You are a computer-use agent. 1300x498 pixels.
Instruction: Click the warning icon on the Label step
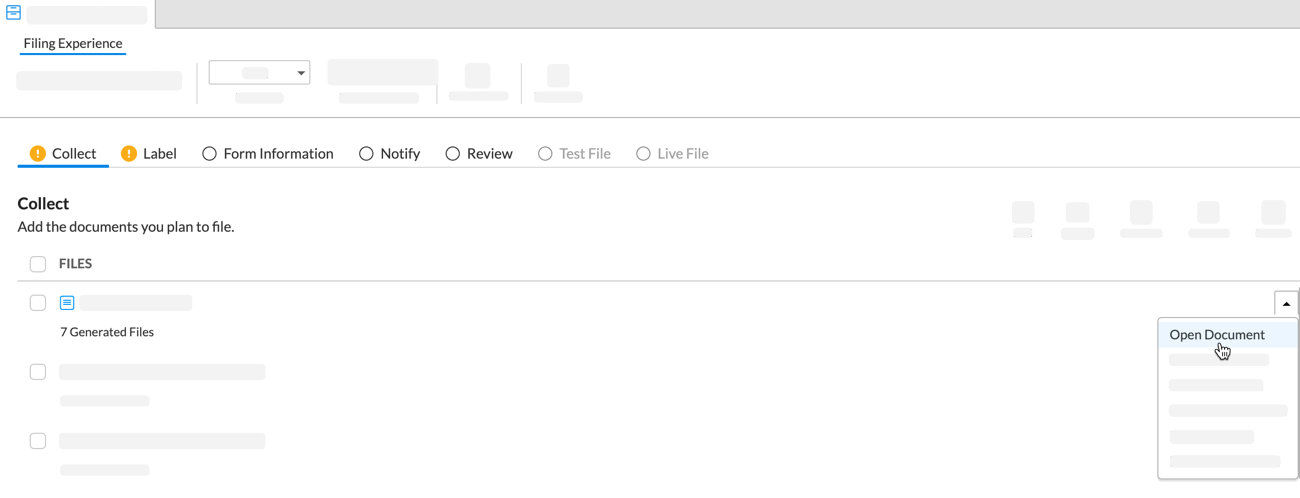coord(129,153)
